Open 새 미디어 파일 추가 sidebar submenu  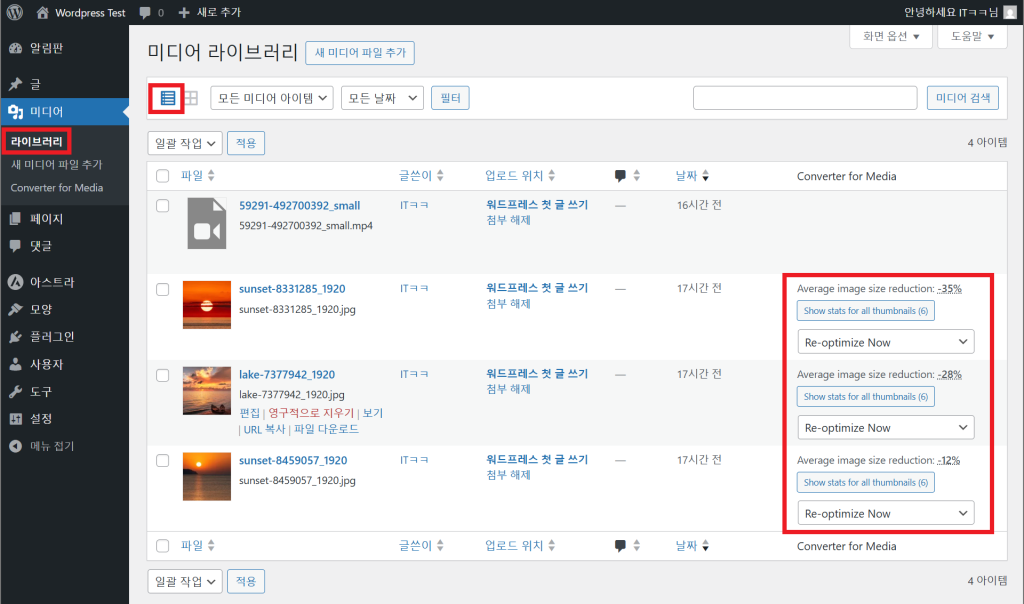point(57,165)
